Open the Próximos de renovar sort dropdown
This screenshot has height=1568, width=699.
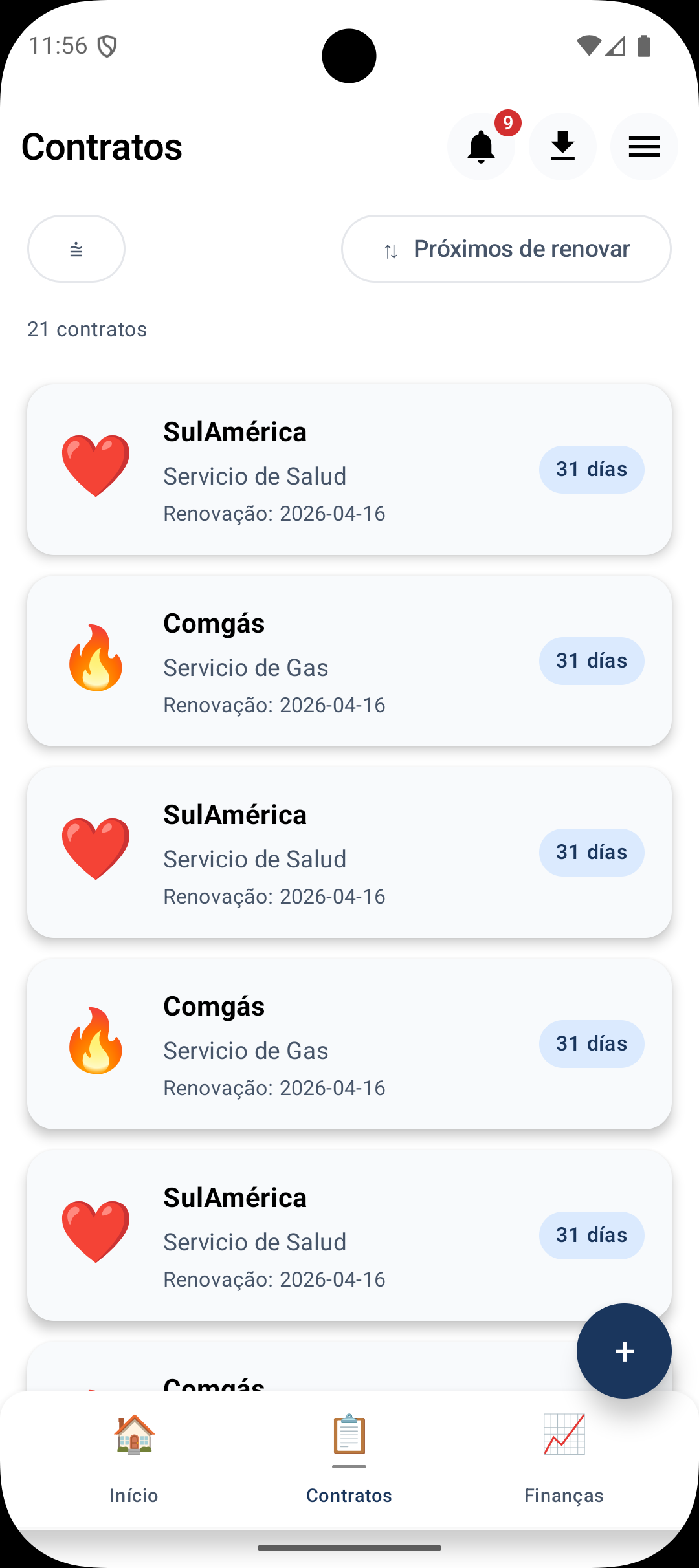coord(506,249)
